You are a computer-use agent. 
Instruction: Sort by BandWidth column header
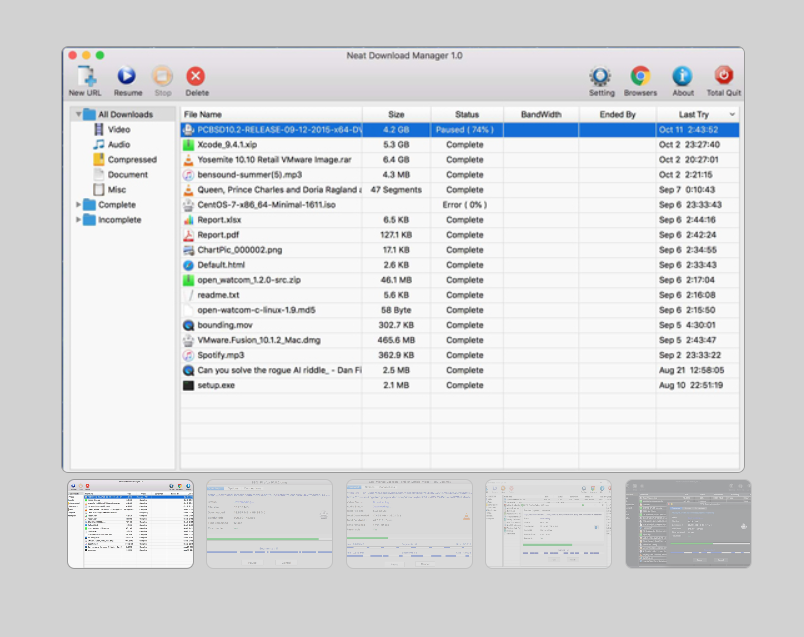pos(541,114)
